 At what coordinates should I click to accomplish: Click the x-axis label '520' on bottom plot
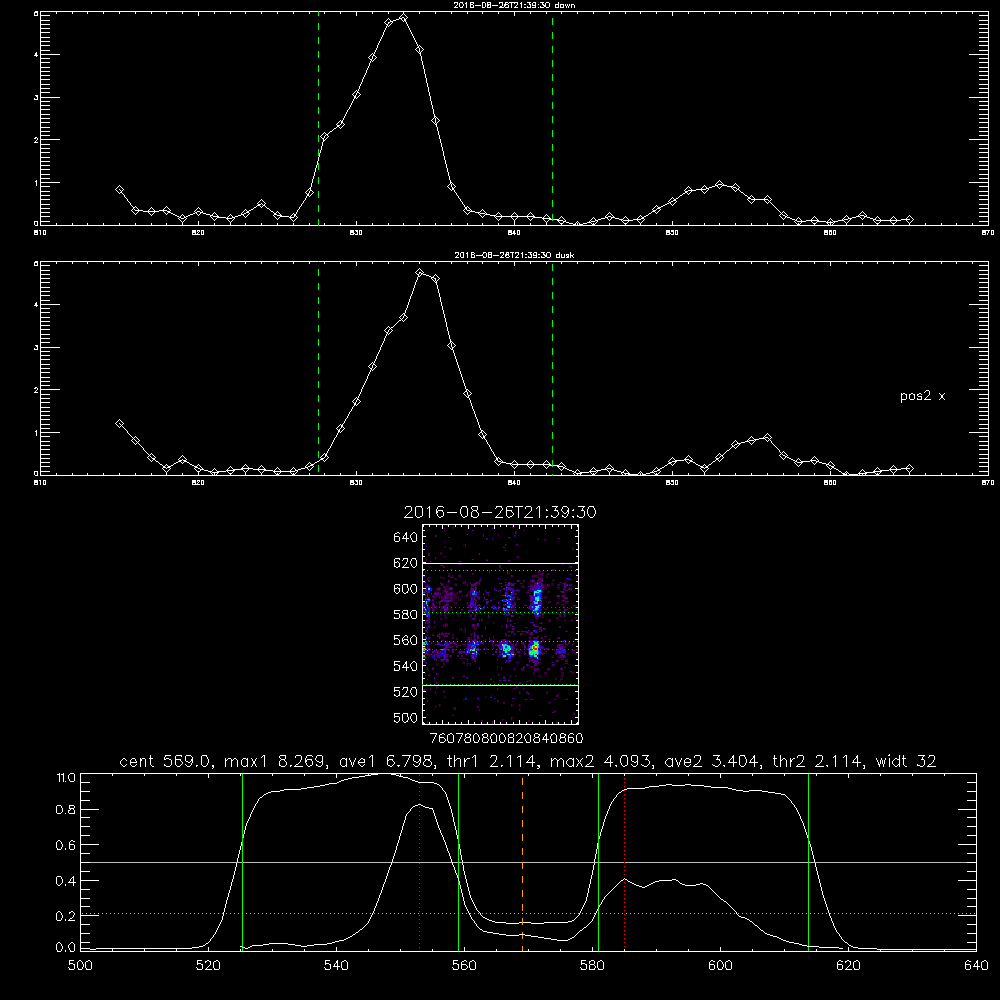[208, 965]
